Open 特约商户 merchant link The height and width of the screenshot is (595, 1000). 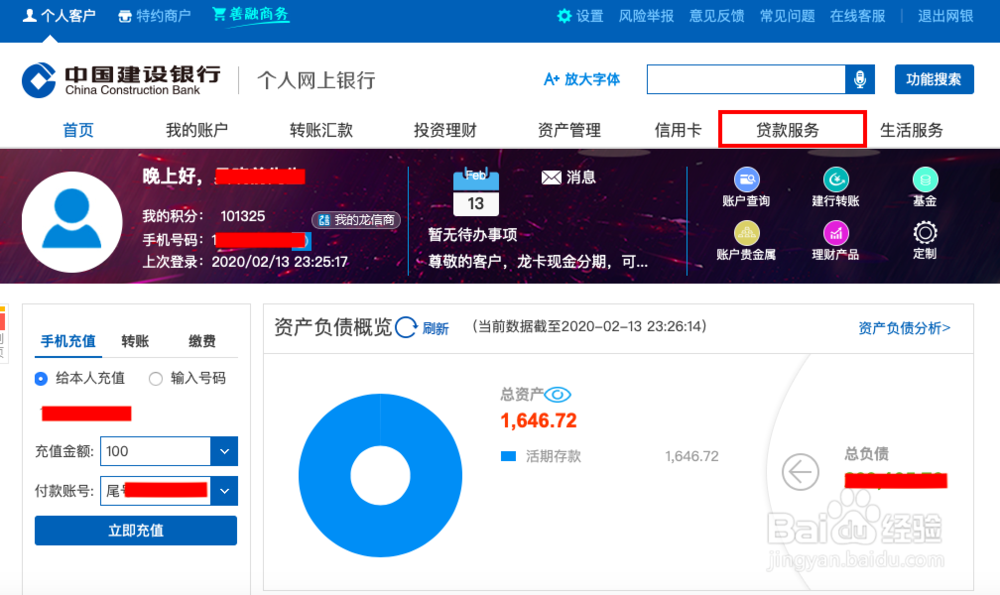point(154,16)
